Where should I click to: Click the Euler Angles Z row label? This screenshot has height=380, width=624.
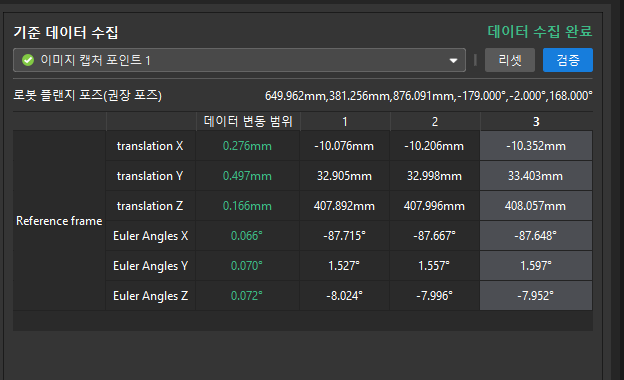(x=150, y=296)
